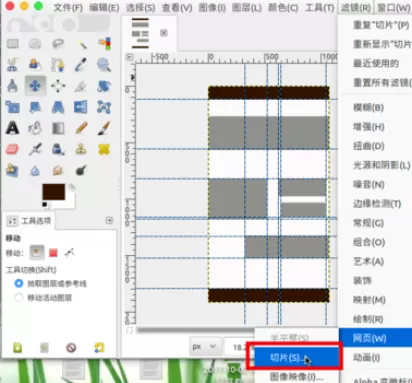Viewport: 412px width, 383px height.
Task: Open the 颜色(C) menu
Action: (x=283, y=7)
